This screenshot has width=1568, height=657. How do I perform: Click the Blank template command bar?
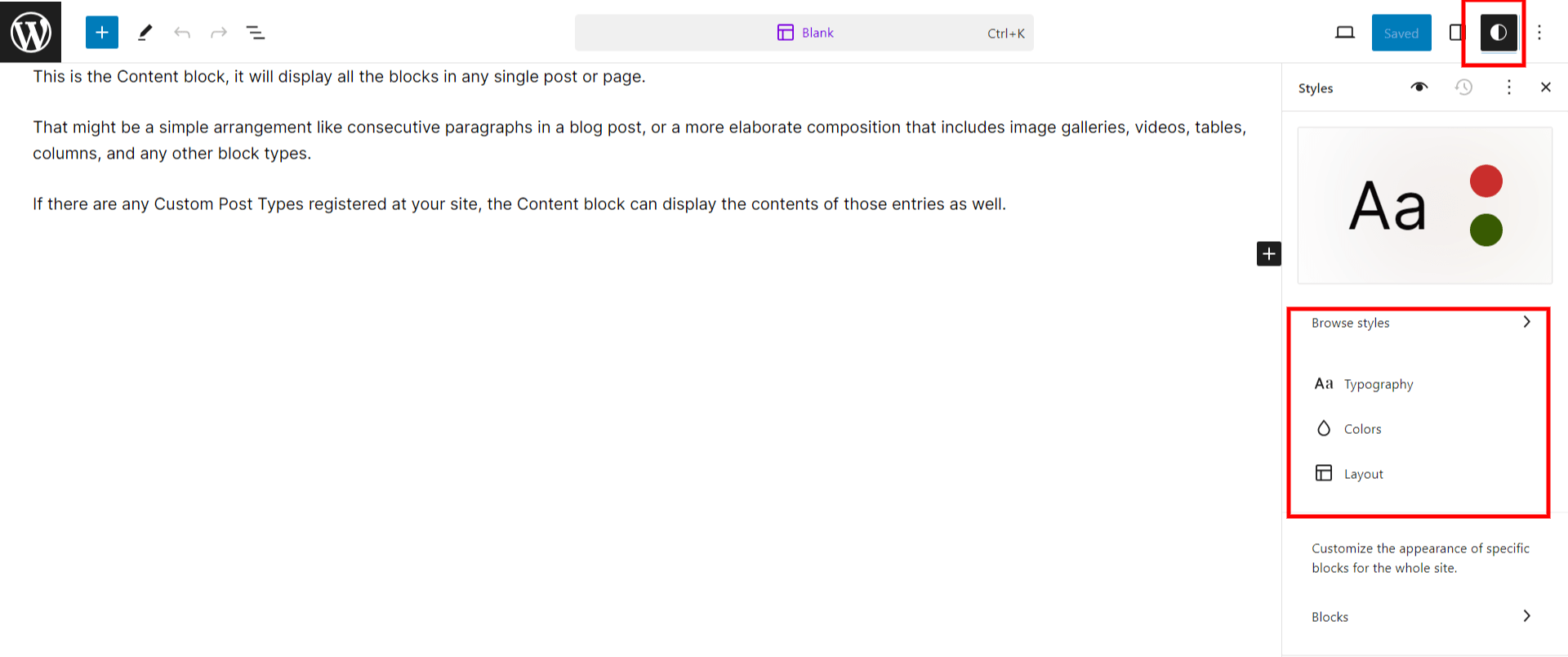point(804,33)
